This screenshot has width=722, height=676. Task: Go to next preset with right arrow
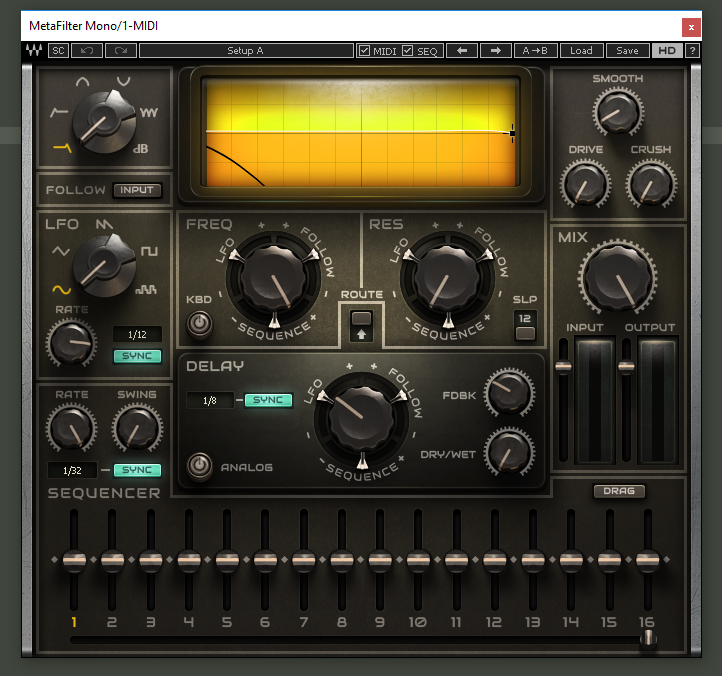click(x=495, y=51)
